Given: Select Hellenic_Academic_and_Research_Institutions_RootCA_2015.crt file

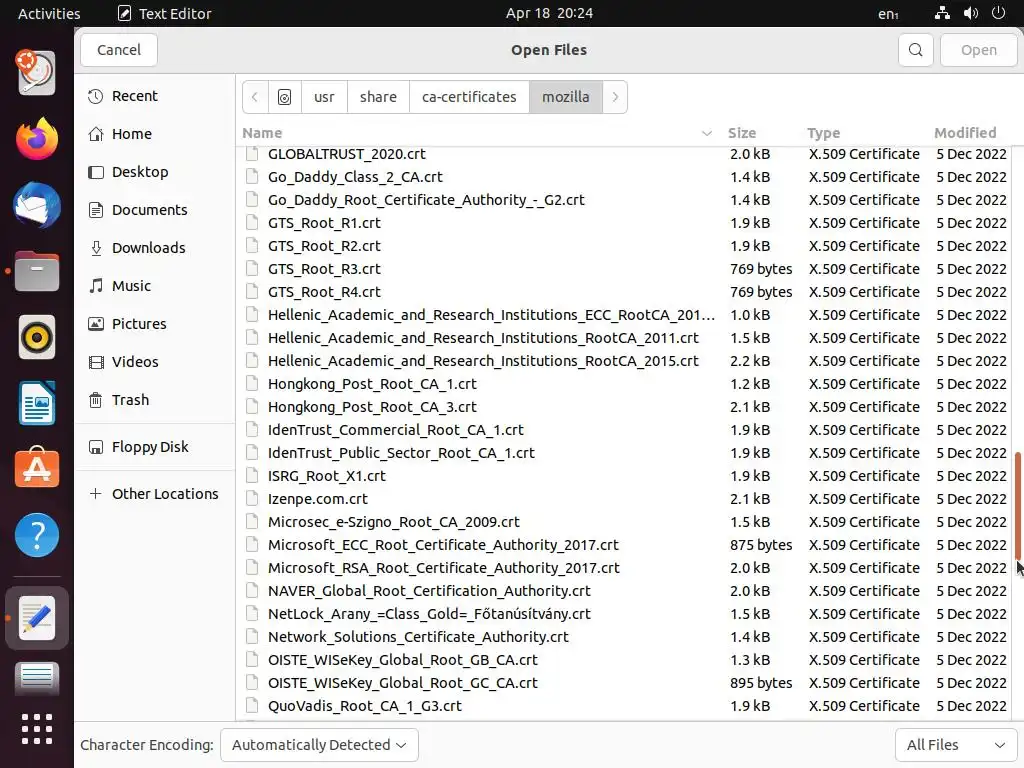Looking at the screenshot, I should tap(626, 361).
